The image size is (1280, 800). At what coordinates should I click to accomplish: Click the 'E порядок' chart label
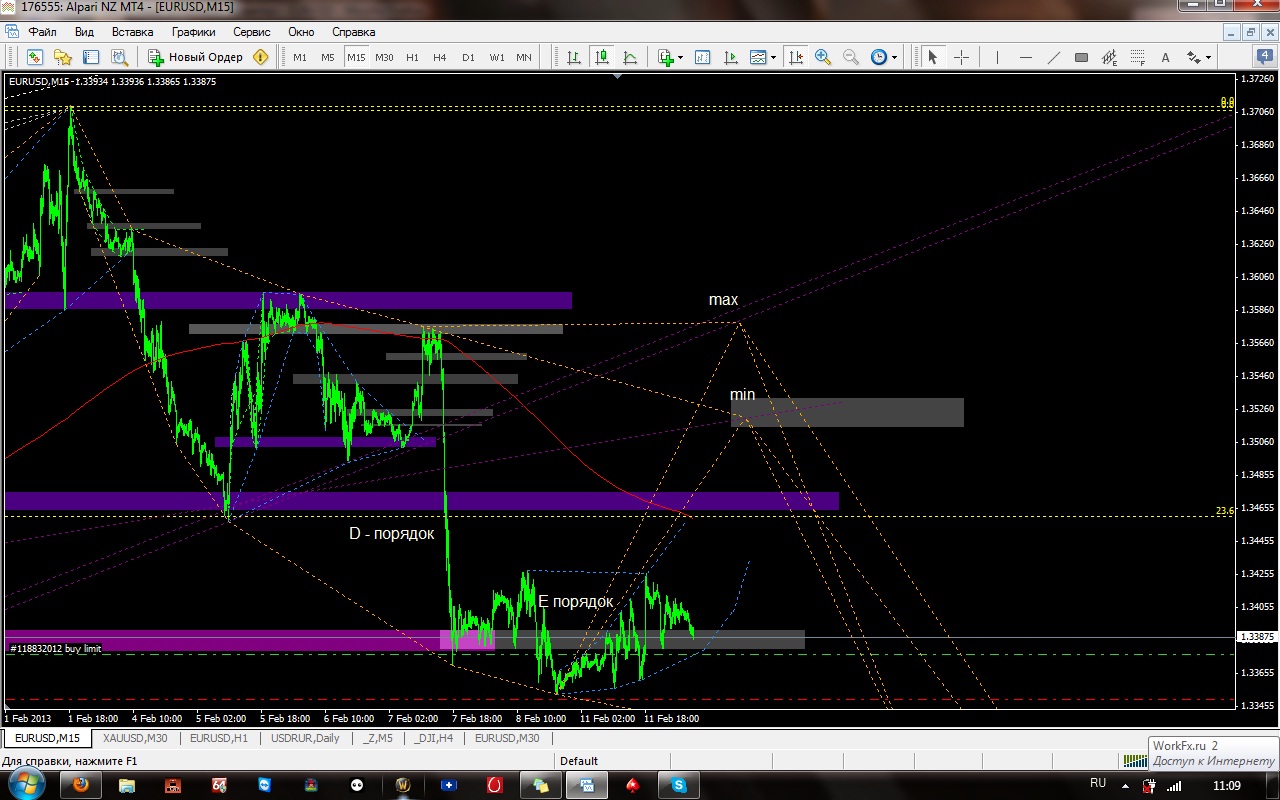(x=575, y=602)
